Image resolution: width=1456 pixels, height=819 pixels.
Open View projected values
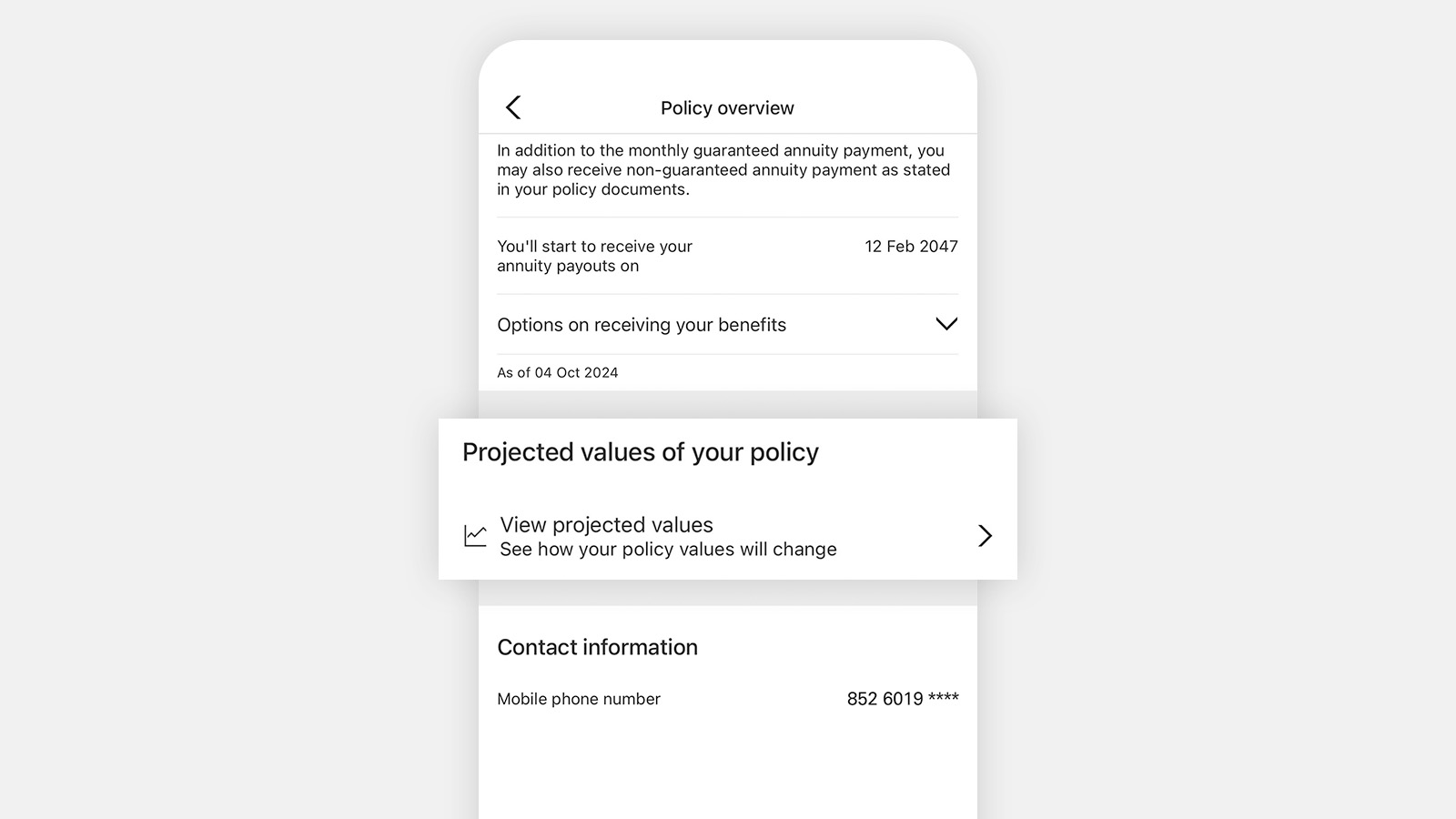[x=727, y=536]
